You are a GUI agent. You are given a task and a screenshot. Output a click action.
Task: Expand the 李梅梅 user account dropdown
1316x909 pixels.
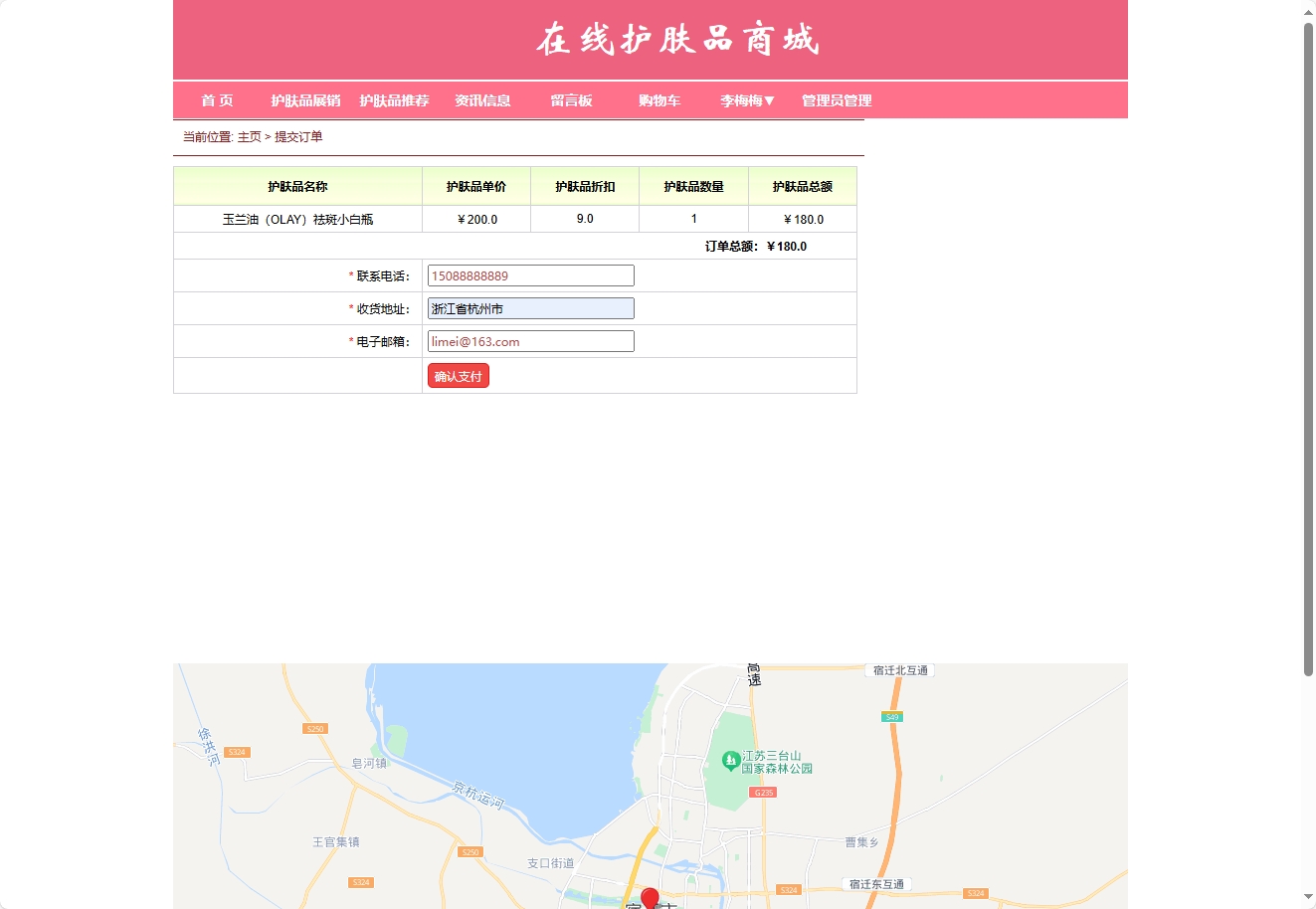[x=746, y=100]
